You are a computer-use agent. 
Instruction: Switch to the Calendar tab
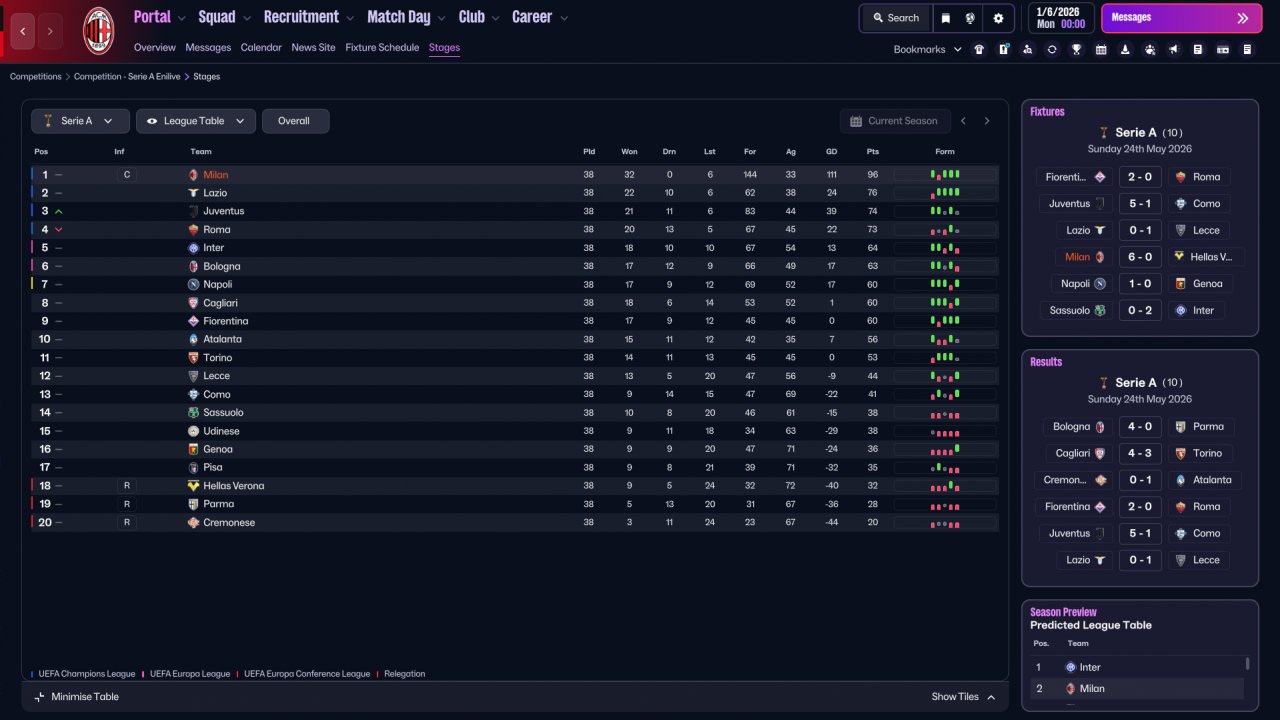(x=261, y=48)
